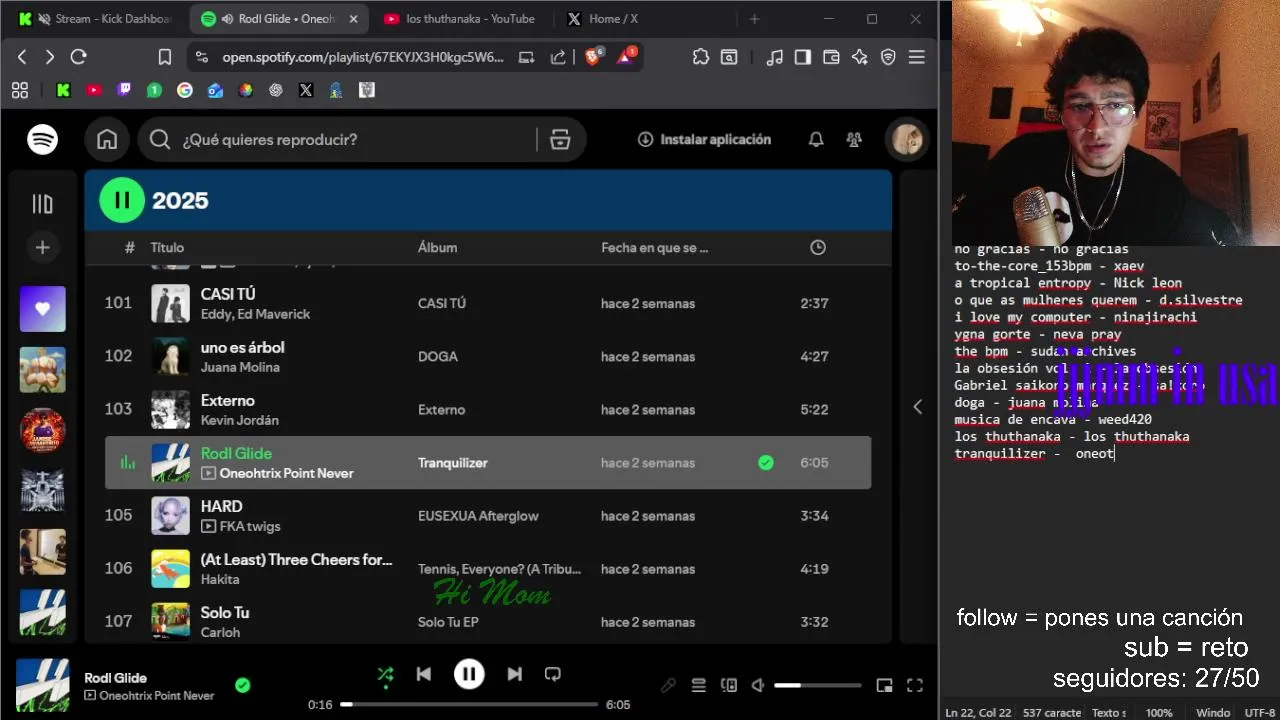The height and width of the screenshot is (720, 1280).
Task: Skip to next track
Action: click(x=514, y=674)
